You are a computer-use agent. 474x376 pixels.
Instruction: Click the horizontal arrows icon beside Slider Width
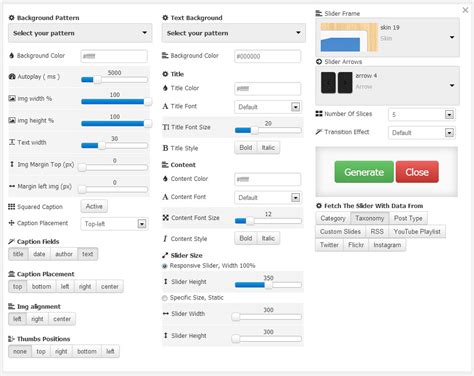point(166,313)
